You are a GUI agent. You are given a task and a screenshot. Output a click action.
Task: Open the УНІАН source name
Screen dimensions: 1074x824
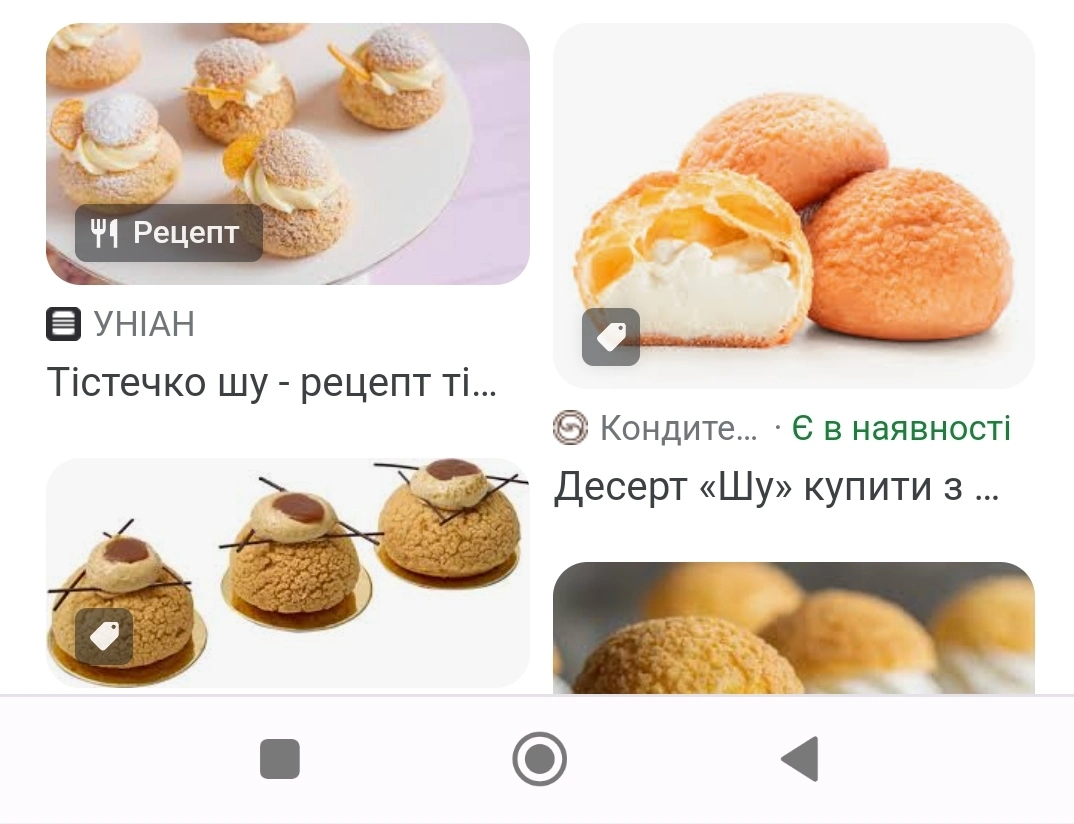(145, 324)
